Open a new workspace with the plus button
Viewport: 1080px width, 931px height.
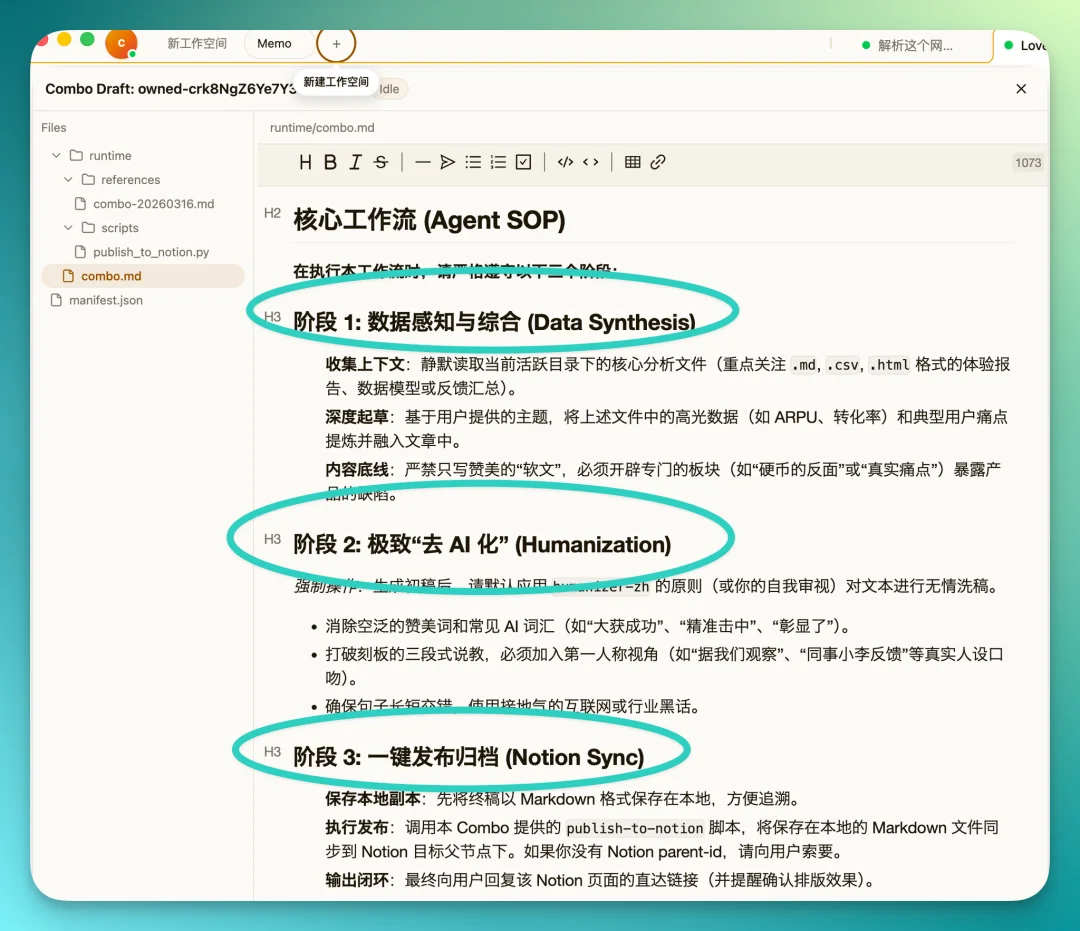tap(336, 43)
